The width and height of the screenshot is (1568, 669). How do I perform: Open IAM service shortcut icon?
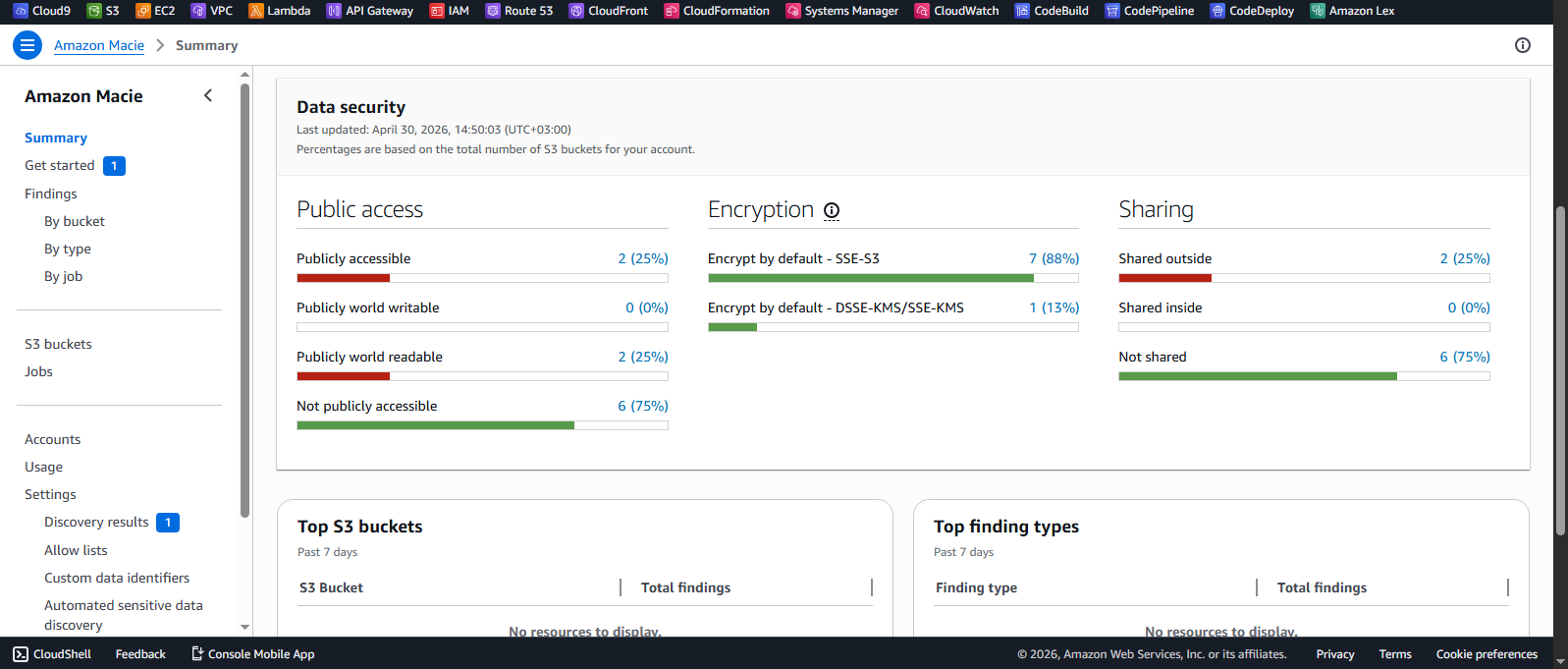pyautogui.click(x=437, y=11)
